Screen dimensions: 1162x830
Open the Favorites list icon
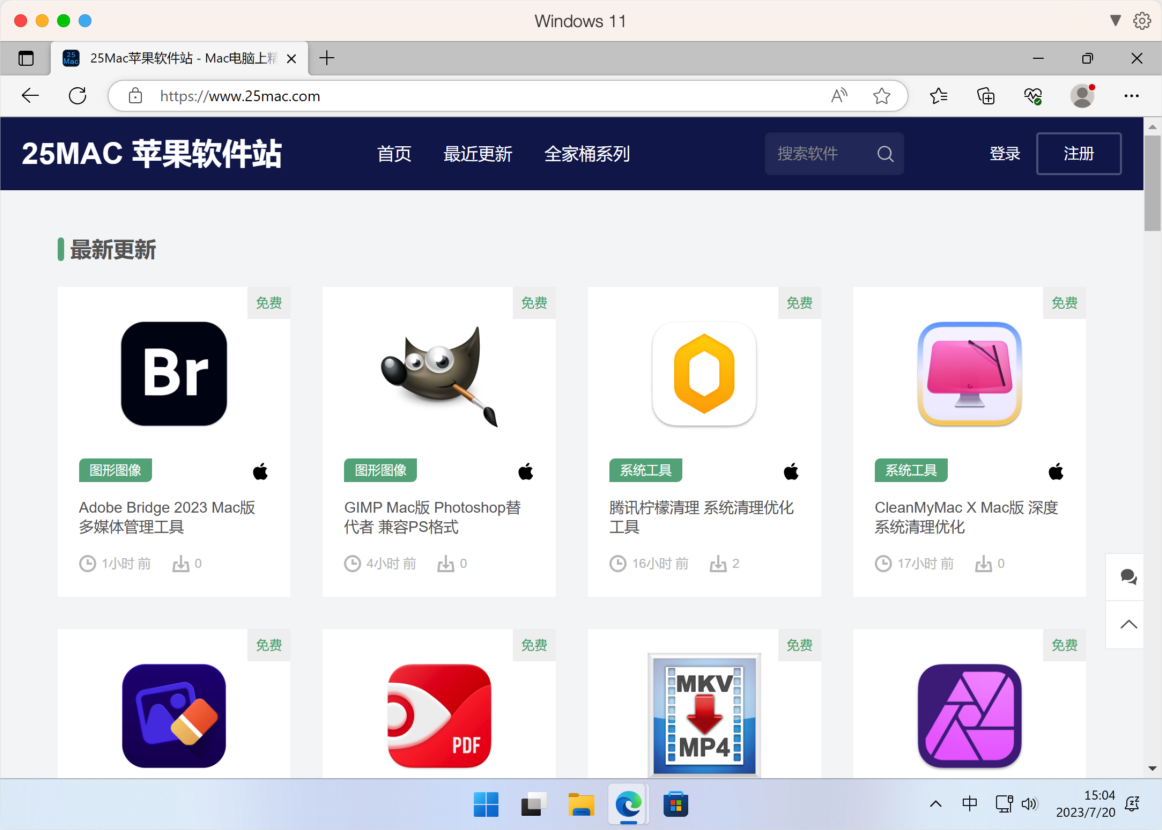click(939, 96)
